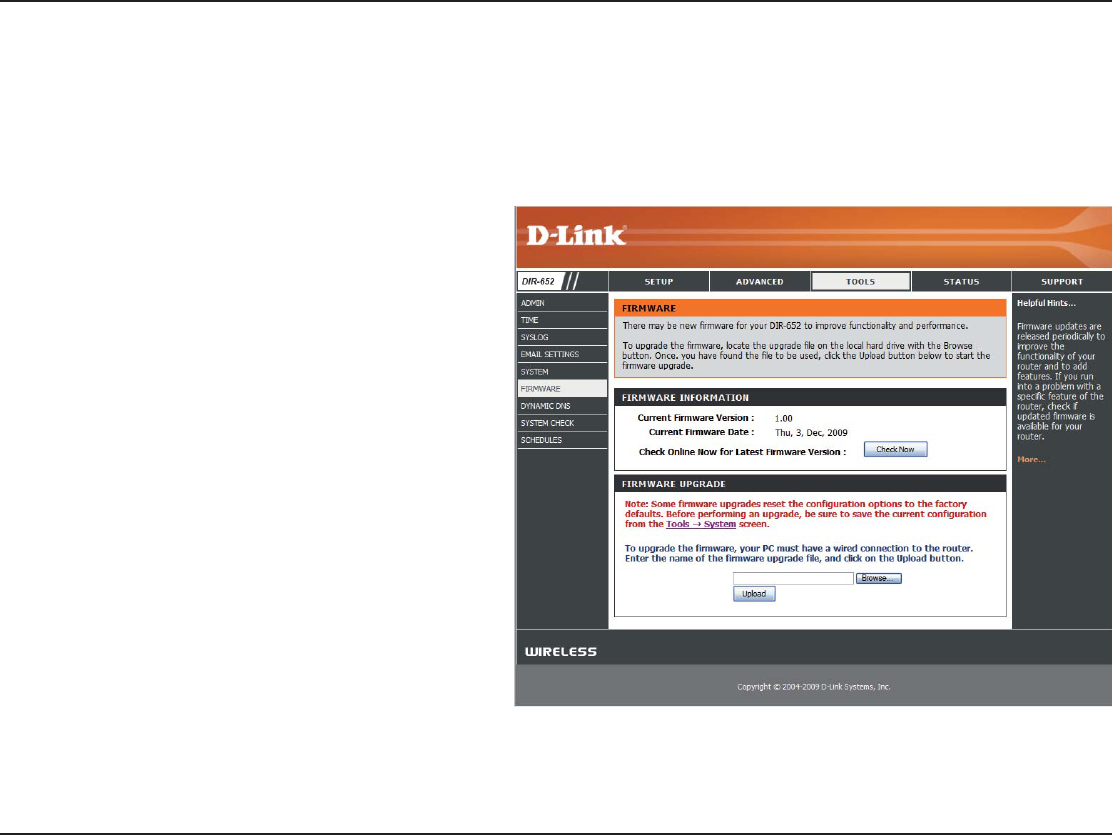This screenshot has height=835, width=1112.
Task: Click the firmware date Thu, 3, Dec, 2009
Action: tap(811, 433)
